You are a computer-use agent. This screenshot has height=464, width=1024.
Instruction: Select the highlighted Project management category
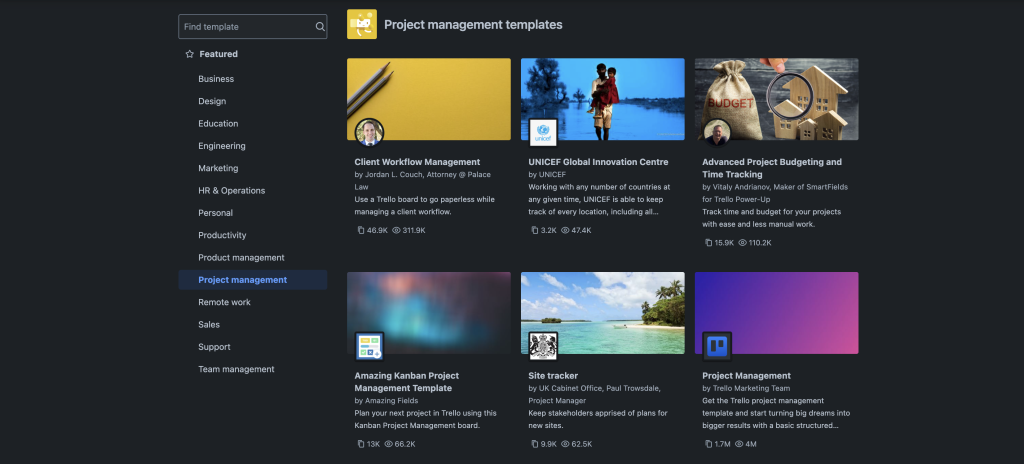coord(253,280)
